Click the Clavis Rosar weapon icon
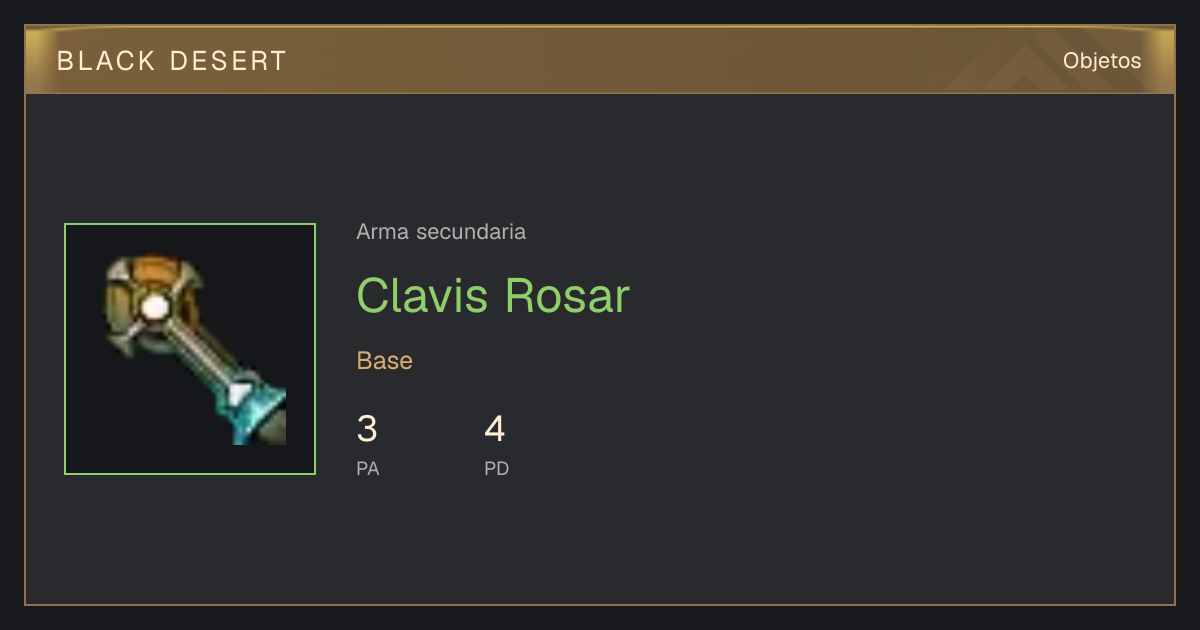Image resolution: width=1200 pixels, height=630 pixels. point(197,349)
